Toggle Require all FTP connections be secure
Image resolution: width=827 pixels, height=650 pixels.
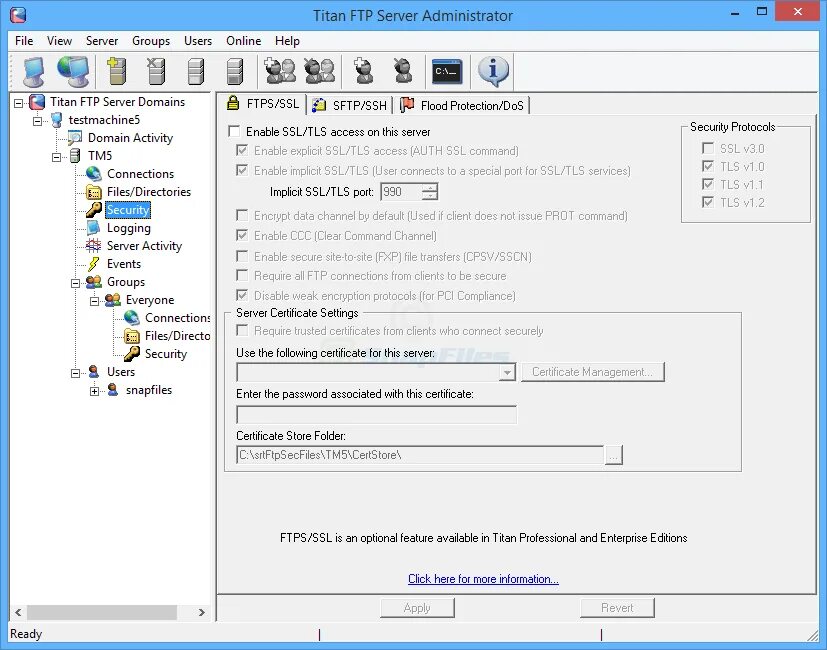click(x=242, y=275)
